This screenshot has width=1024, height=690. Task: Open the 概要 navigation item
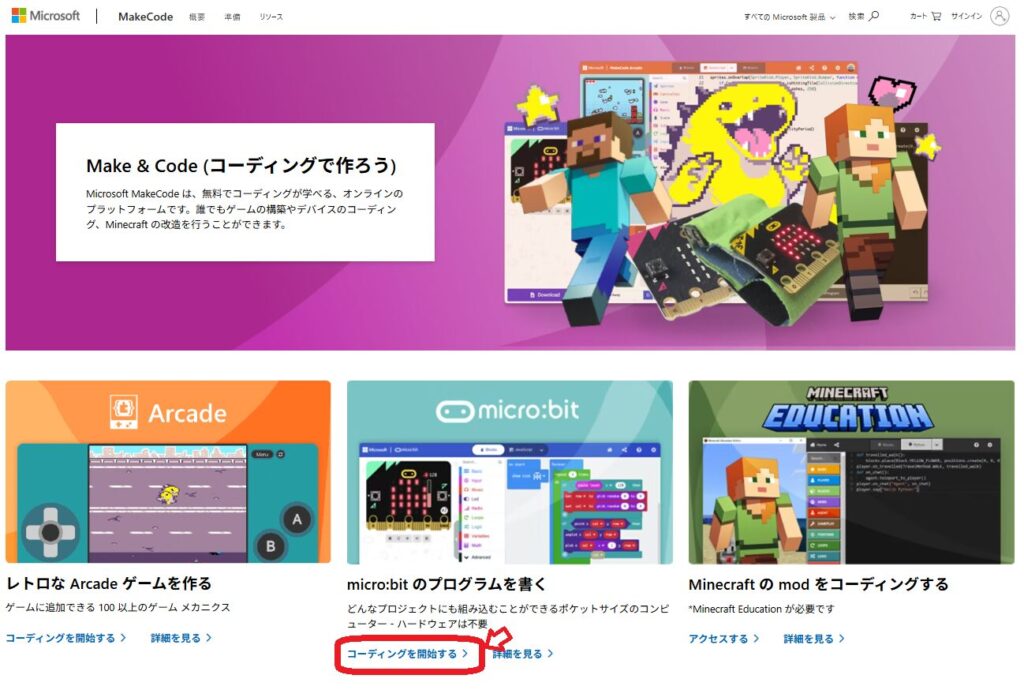(x=197, y=17)
